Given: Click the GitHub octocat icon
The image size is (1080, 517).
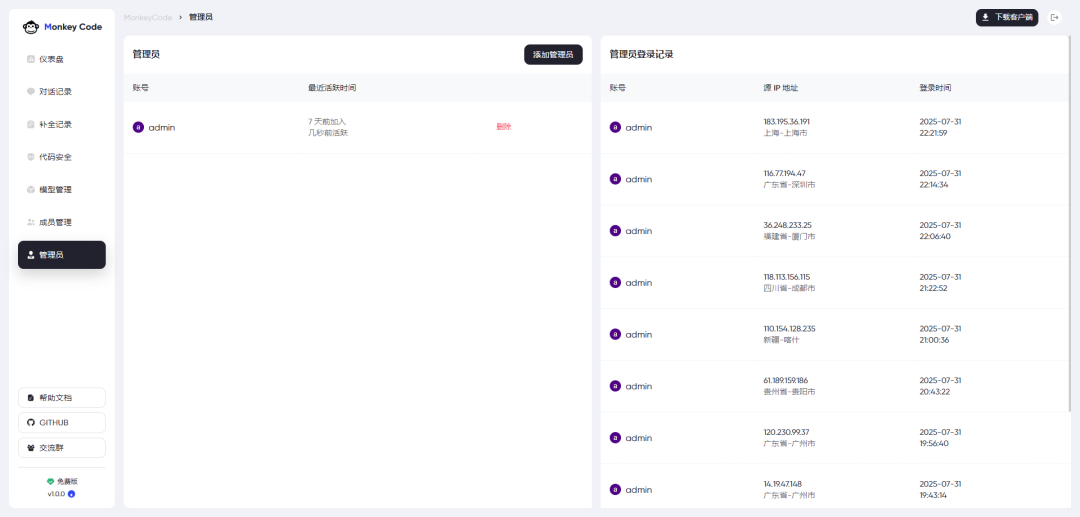Looking at the screenshot, I should [x=30, y=423].
